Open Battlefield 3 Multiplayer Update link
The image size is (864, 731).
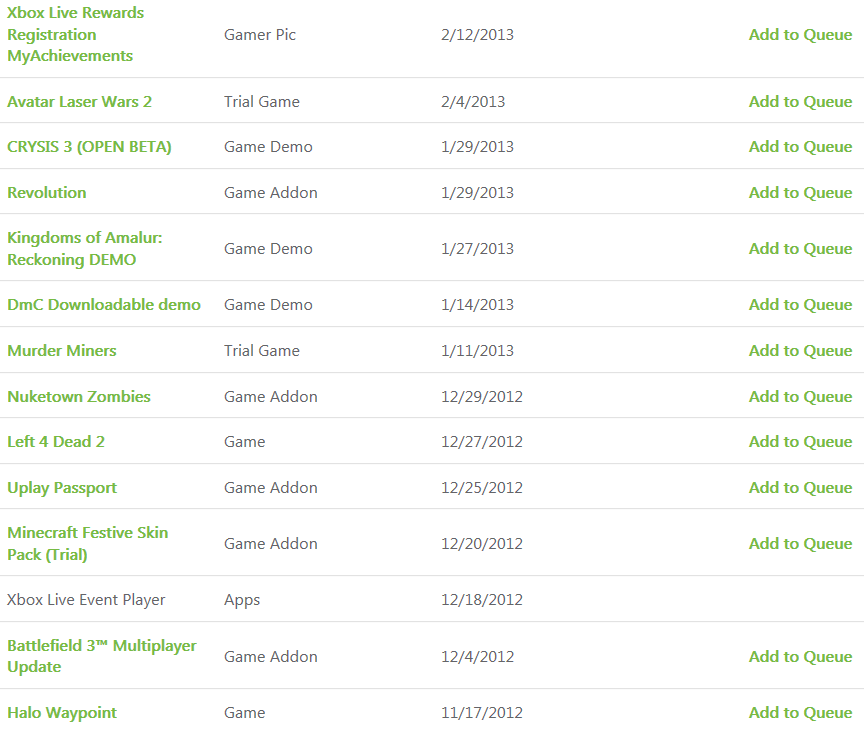[x=102, y=656]
